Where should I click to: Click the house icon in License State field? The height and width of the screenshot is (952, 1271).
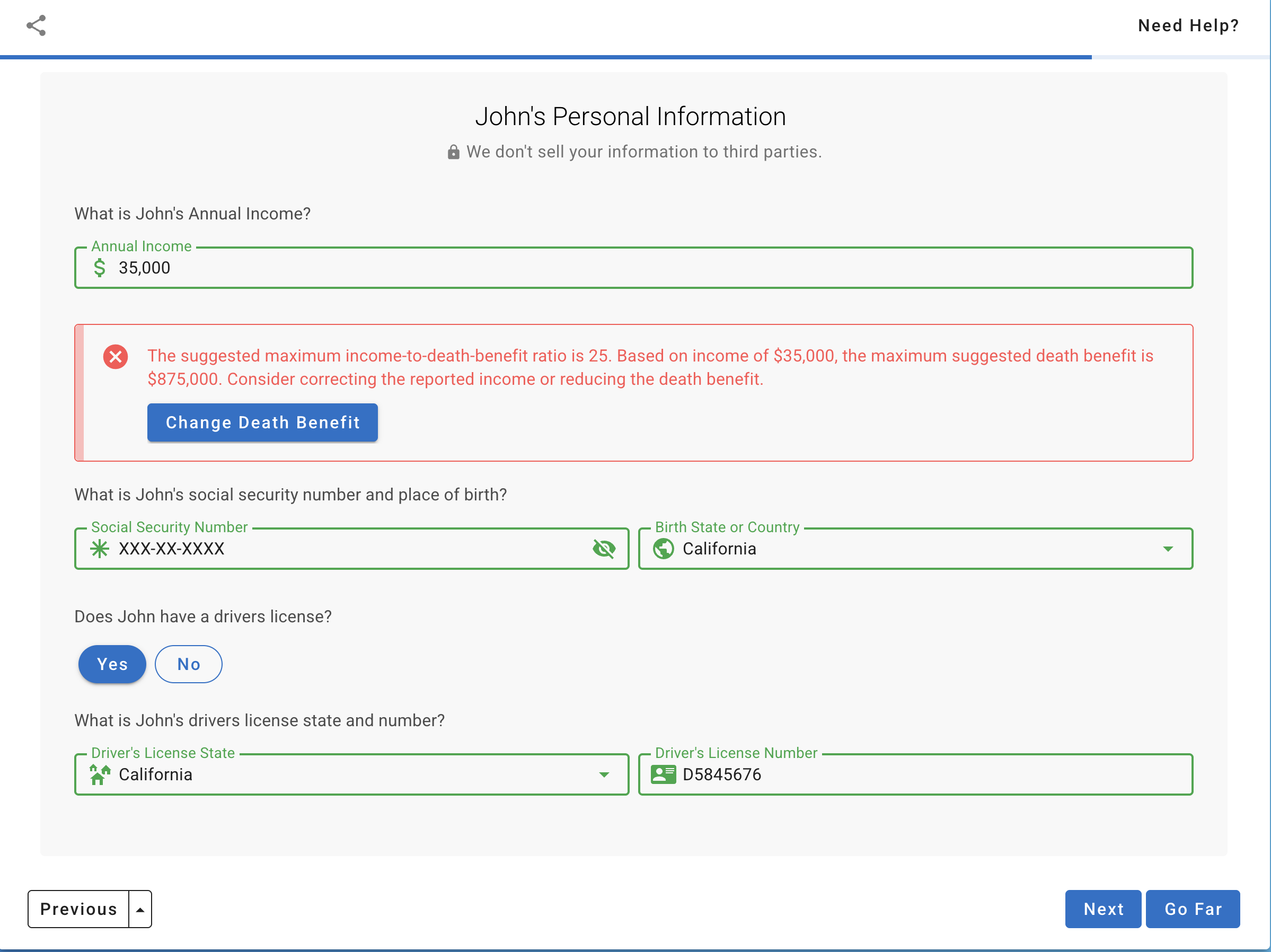(x=100, y=774)
